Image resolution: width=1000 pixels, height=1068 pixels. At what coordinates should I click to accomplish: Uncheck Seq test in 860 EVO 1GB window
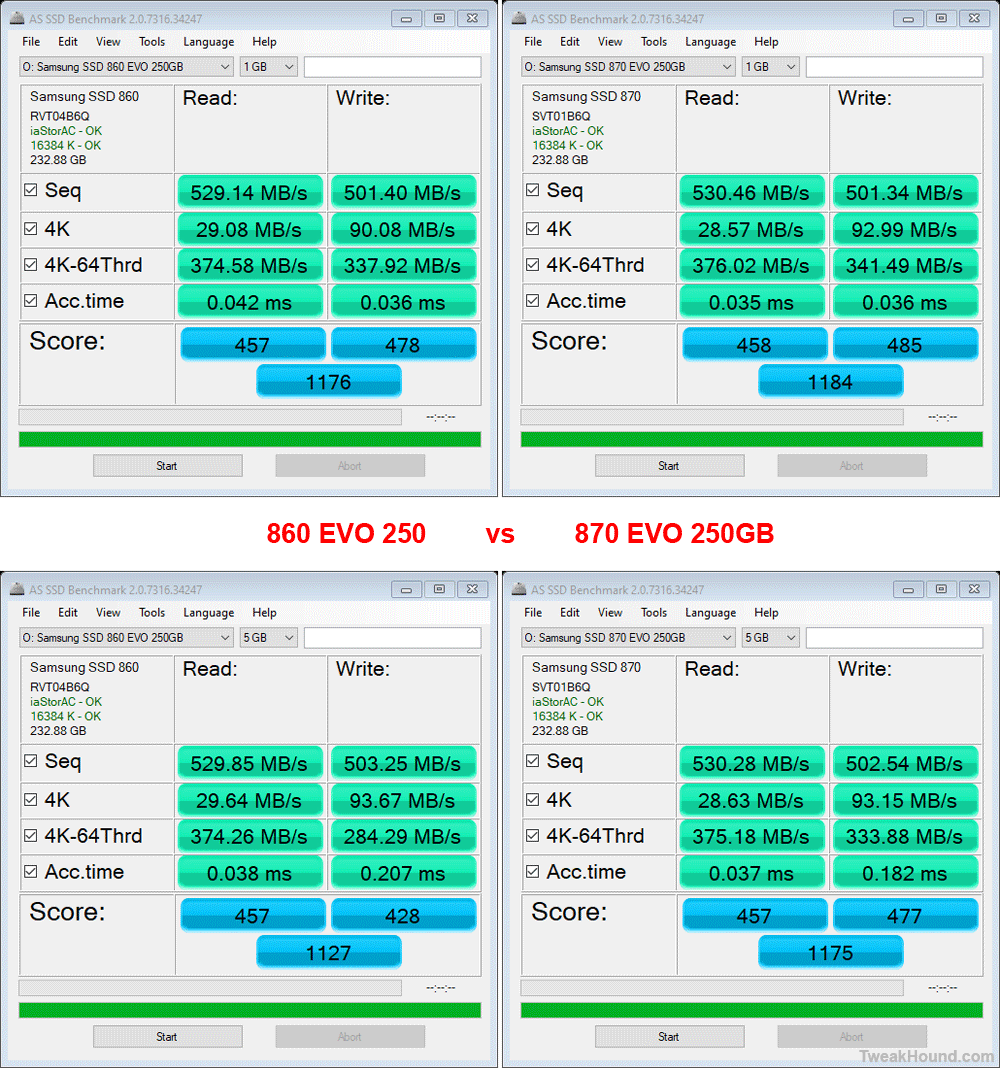pos(31,190)
